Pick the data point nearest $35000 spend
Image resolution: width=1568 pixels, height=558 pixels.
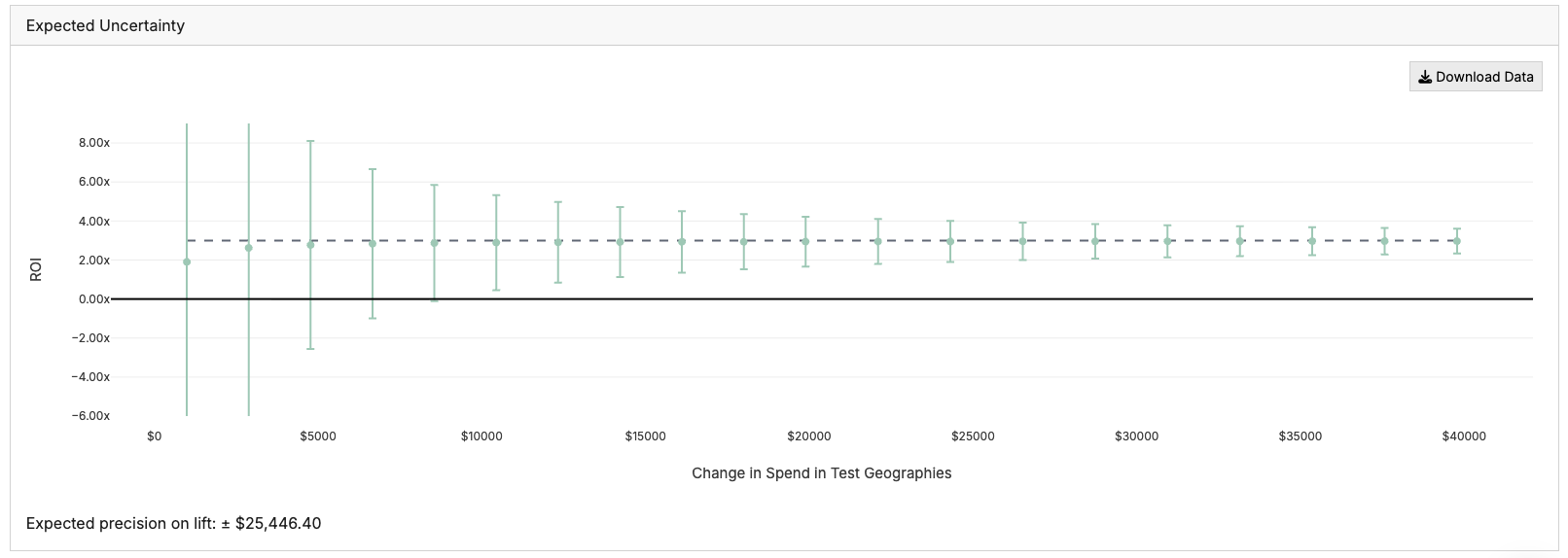pyautogui.click(x=1312, y=241)
